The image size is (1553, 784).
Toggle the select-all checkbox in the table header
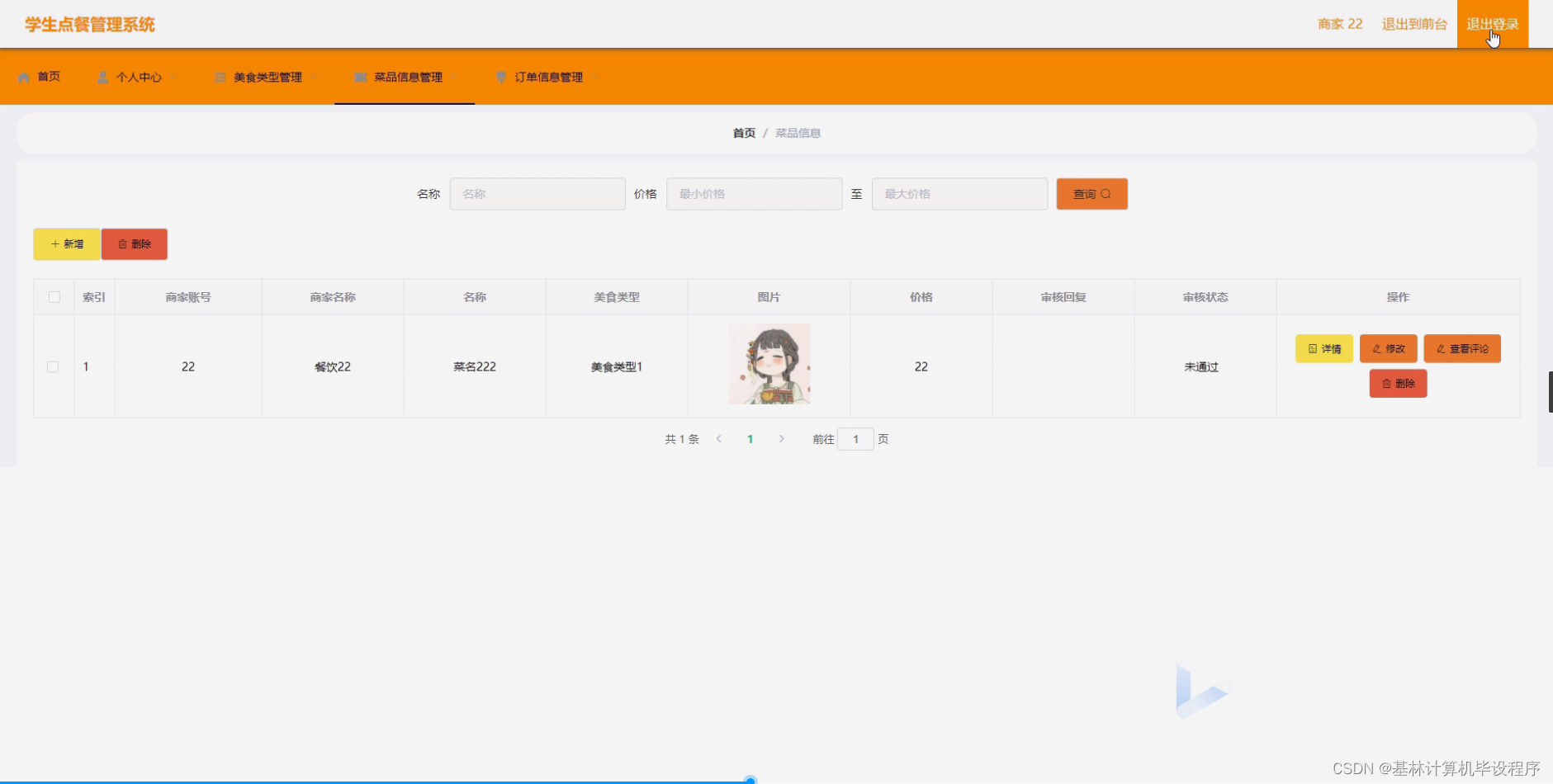point(53,296)
